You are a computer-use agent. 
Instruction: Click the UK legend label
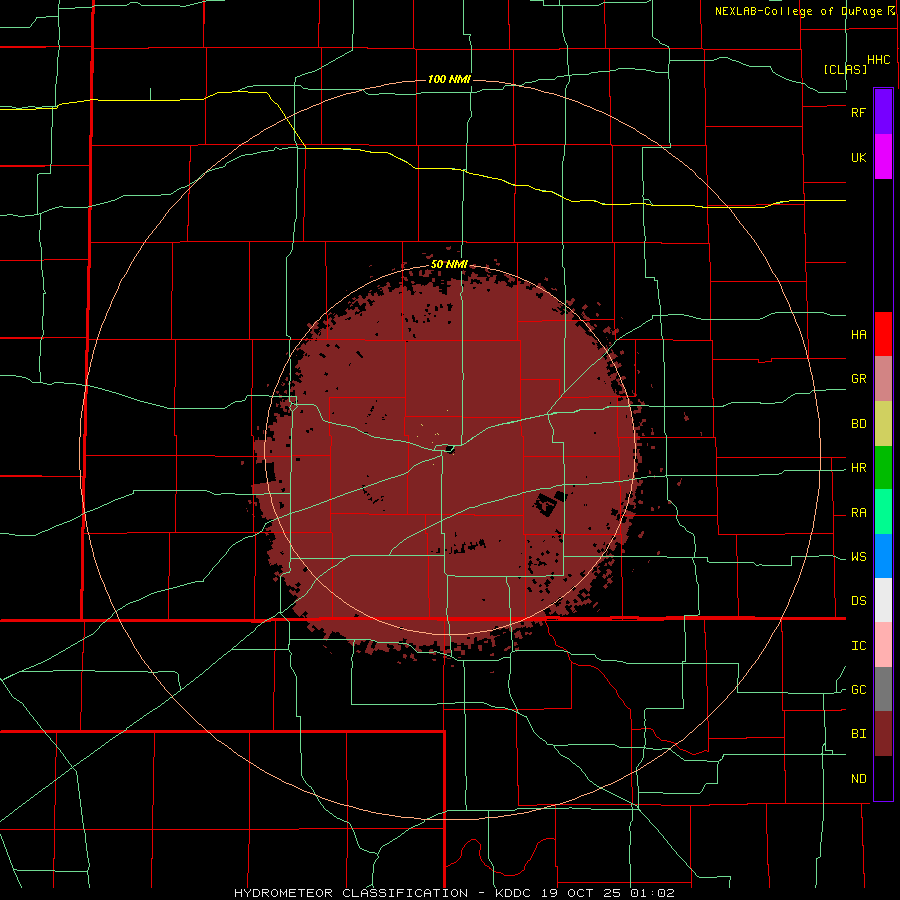pyautogui.click(x=858, y=158)
